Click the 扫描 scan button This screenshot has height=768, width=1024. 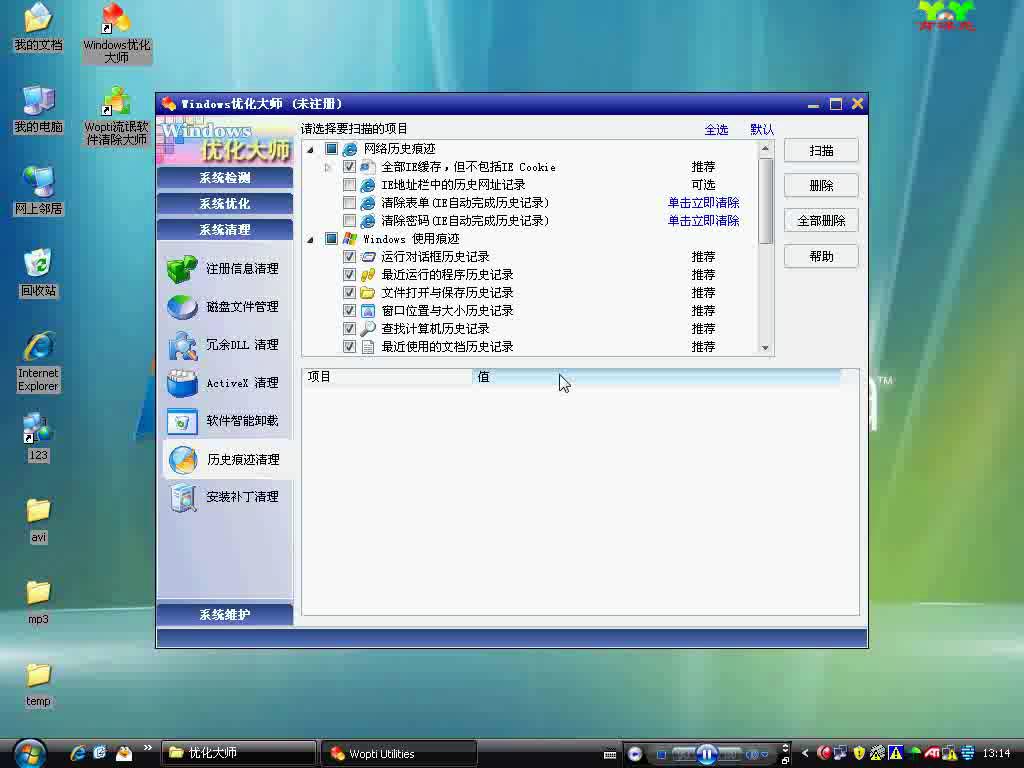point(821,151)
